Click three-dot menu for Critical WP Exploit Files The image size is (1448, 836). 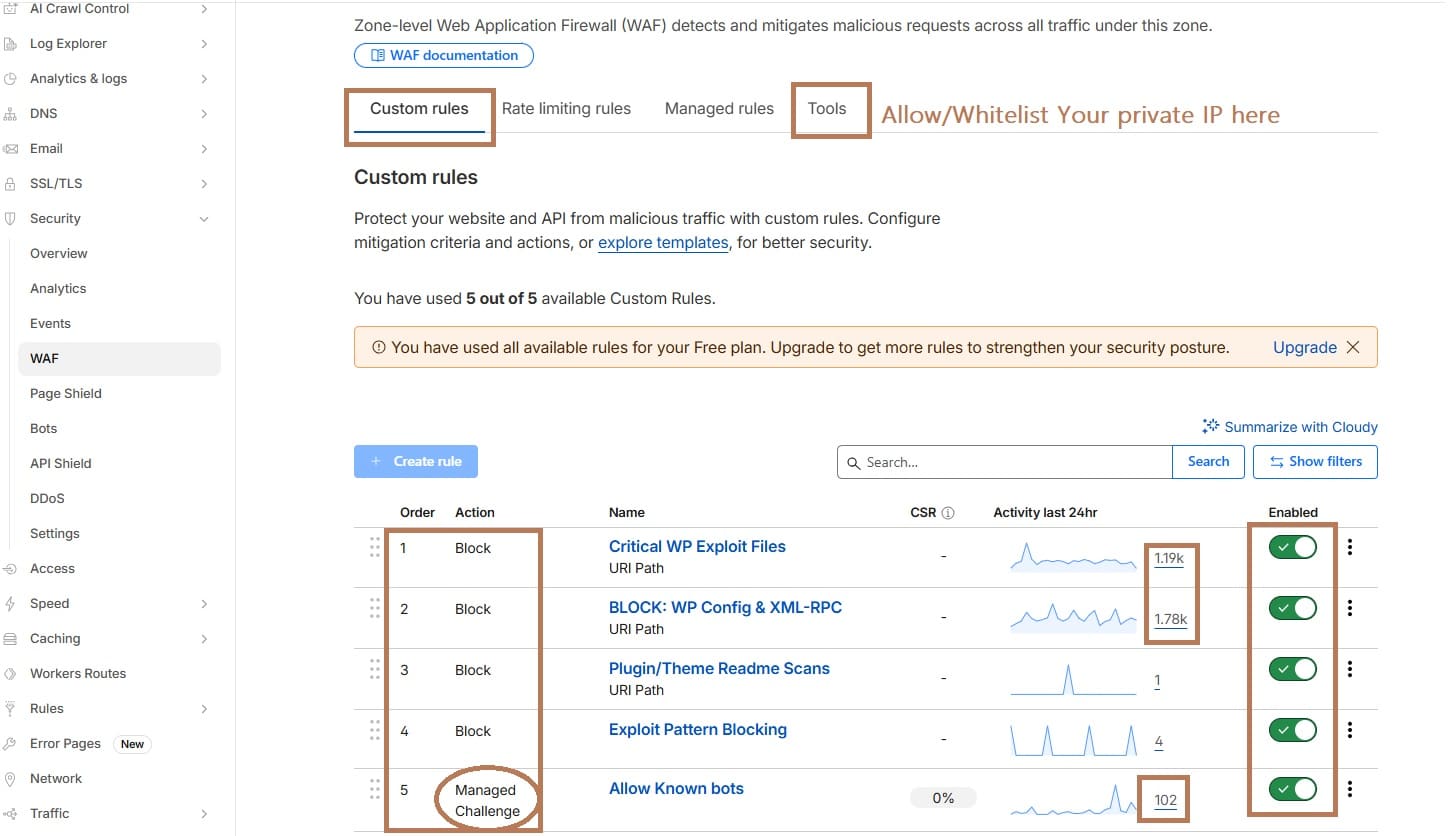coord(1350,547)
